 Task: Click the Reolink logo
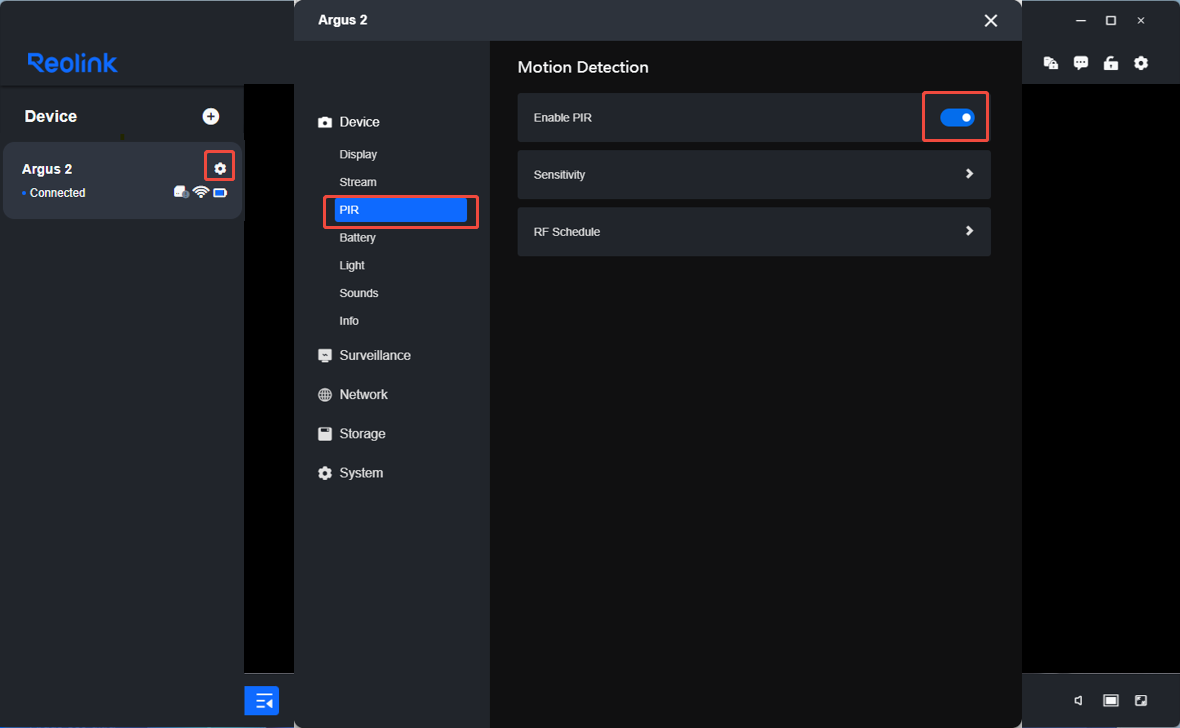click(72, 62)
